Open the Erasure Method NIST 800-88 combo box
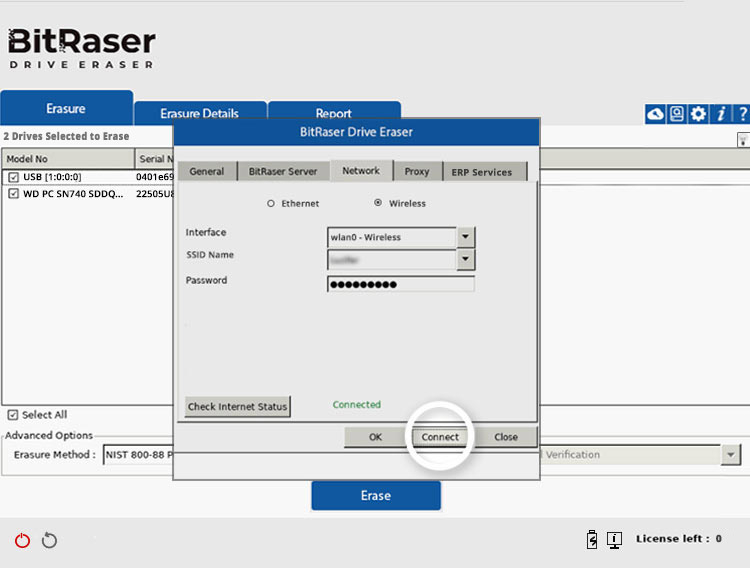 (139, 455)
